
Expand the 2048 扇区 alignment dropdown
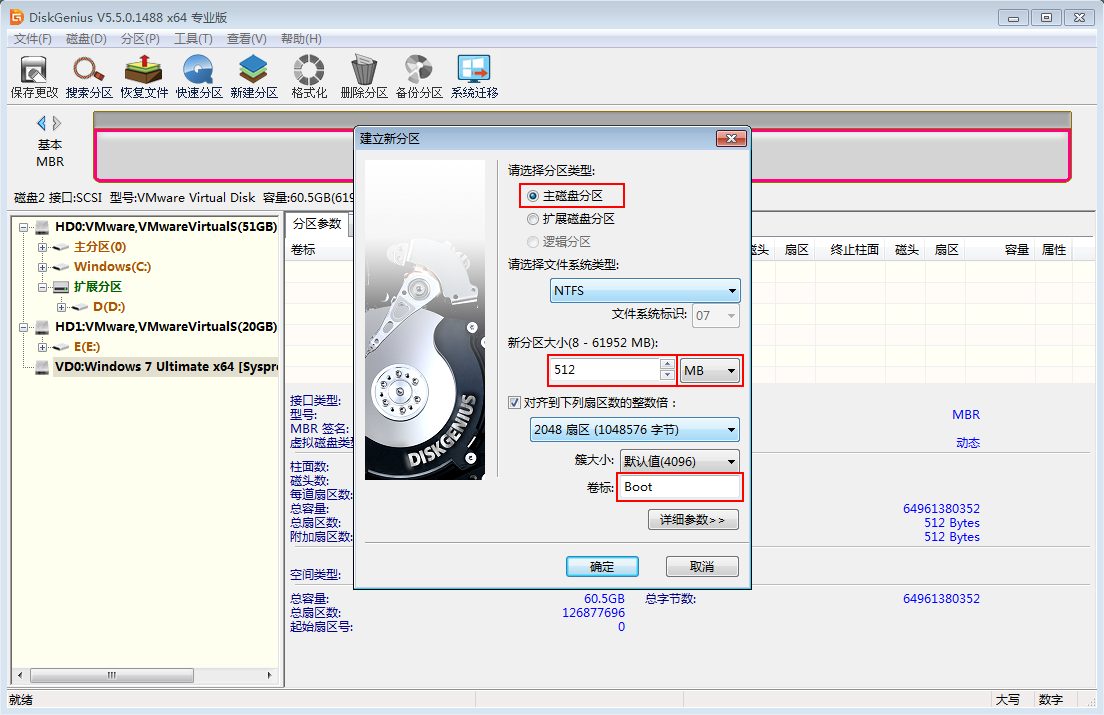point(634,430)
